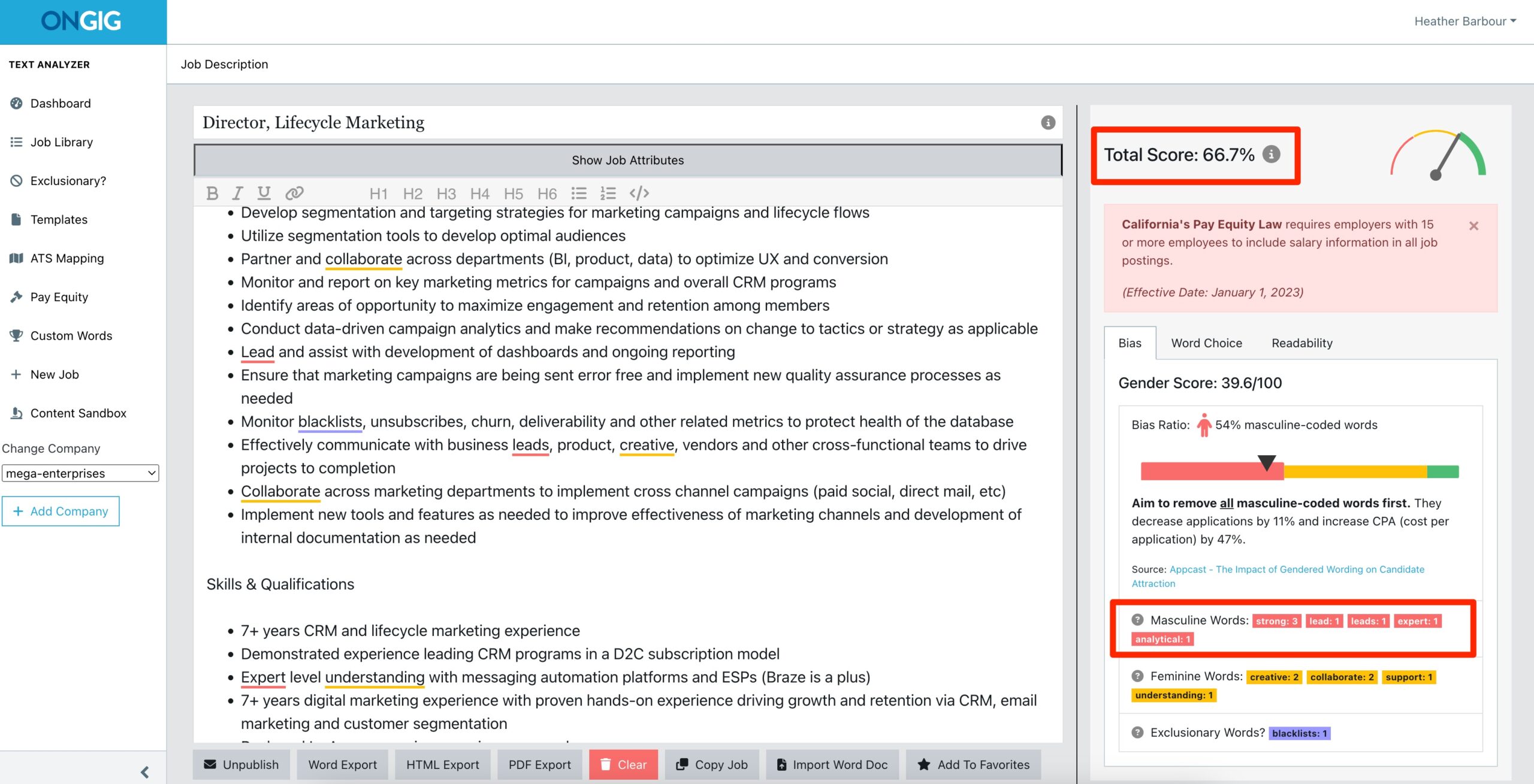Apply bold formatting in the editor toolbar
1534x784 pixels.
click(x=212, y=193)
